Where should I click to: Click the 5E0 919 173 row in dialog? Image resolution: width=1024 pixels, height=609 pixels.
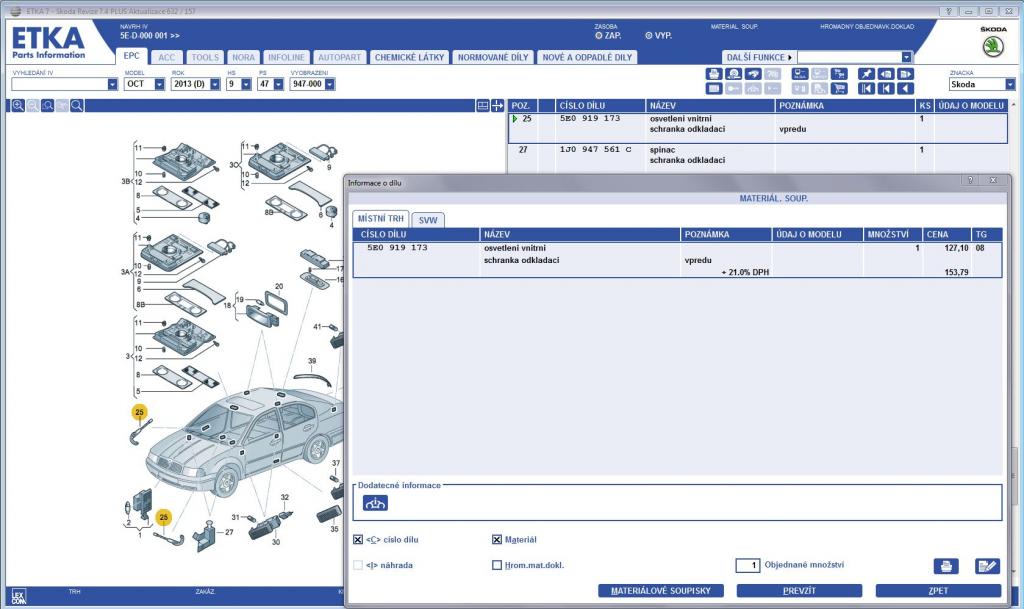click(x=677, y=260)
